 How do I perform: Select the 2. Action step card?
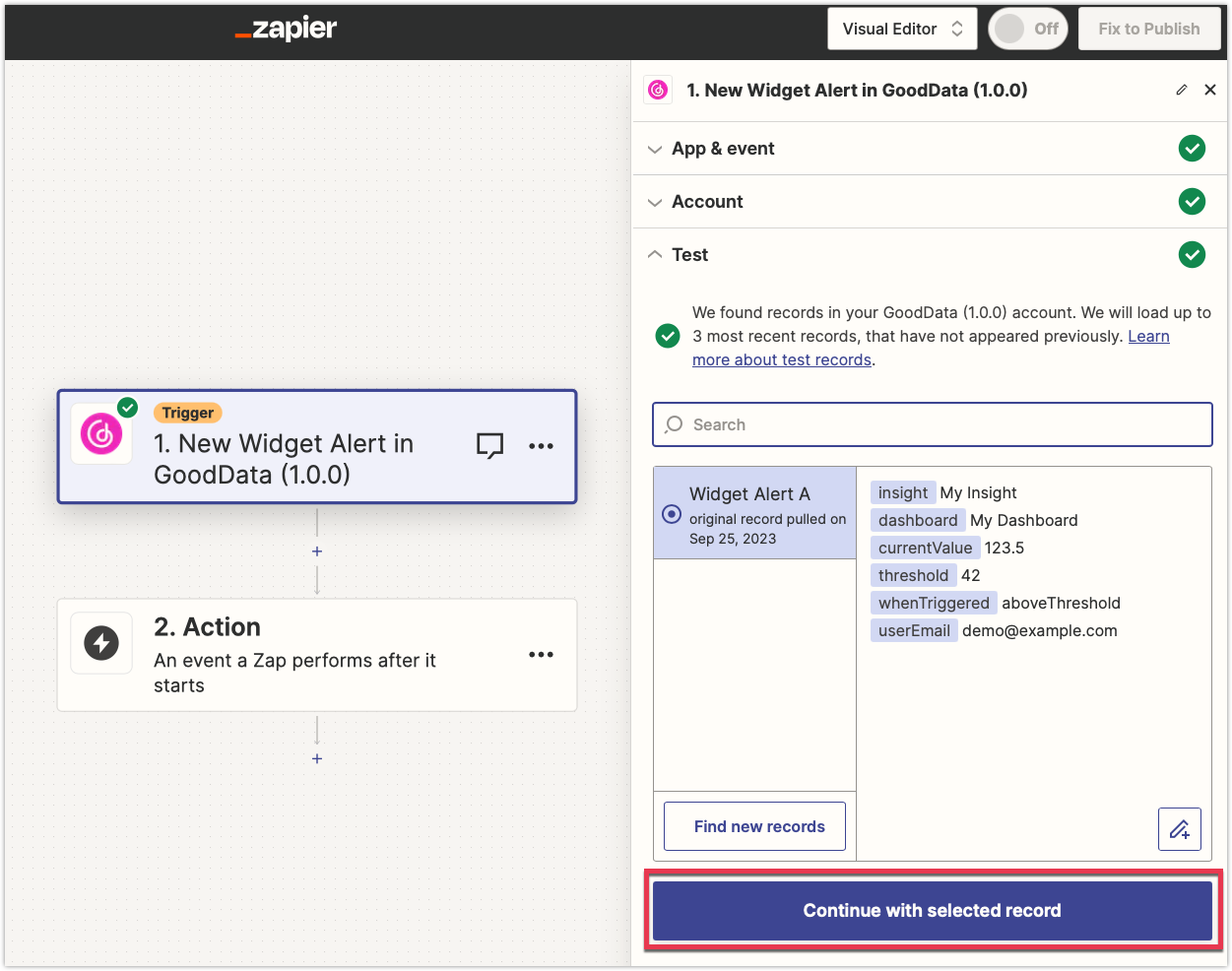coord(317,655)
